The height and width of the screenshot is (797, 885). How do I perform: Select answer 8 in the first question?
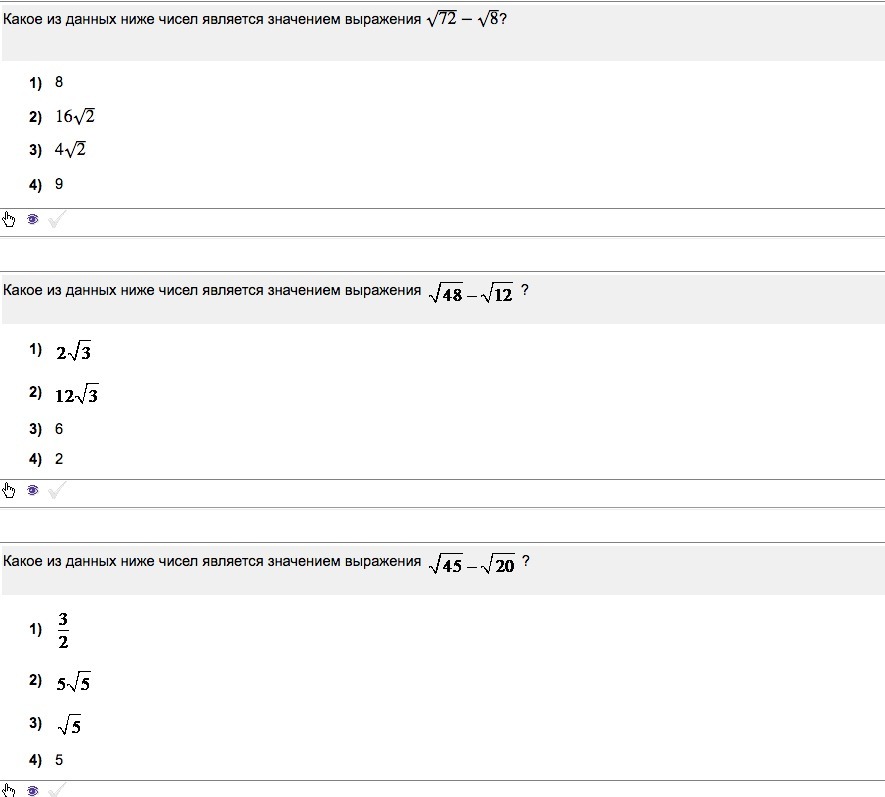(59, 83)
